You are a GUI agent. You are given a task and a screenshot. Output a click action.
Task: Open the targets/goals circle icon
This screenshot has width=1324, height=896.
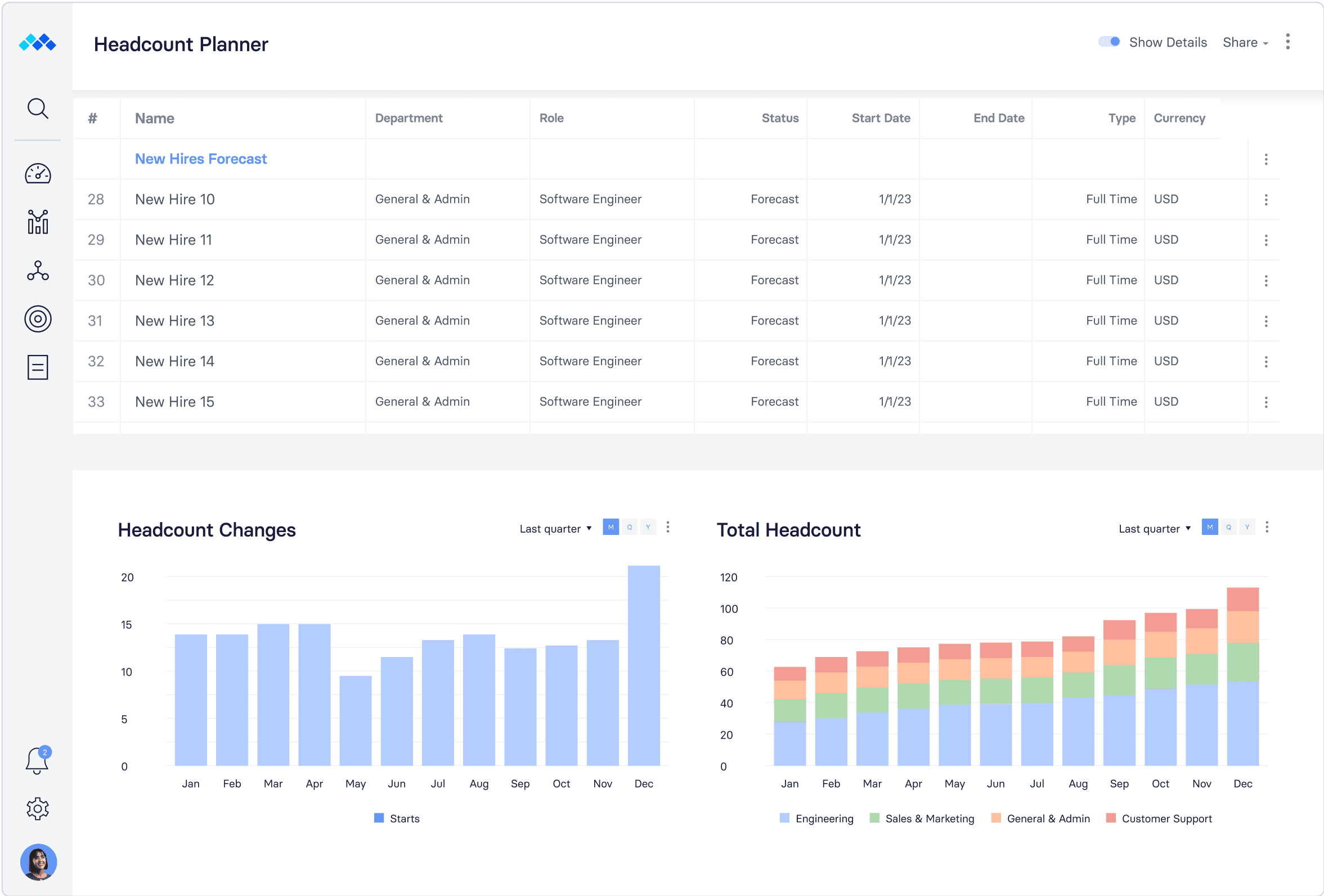click(x=37, y=320)
